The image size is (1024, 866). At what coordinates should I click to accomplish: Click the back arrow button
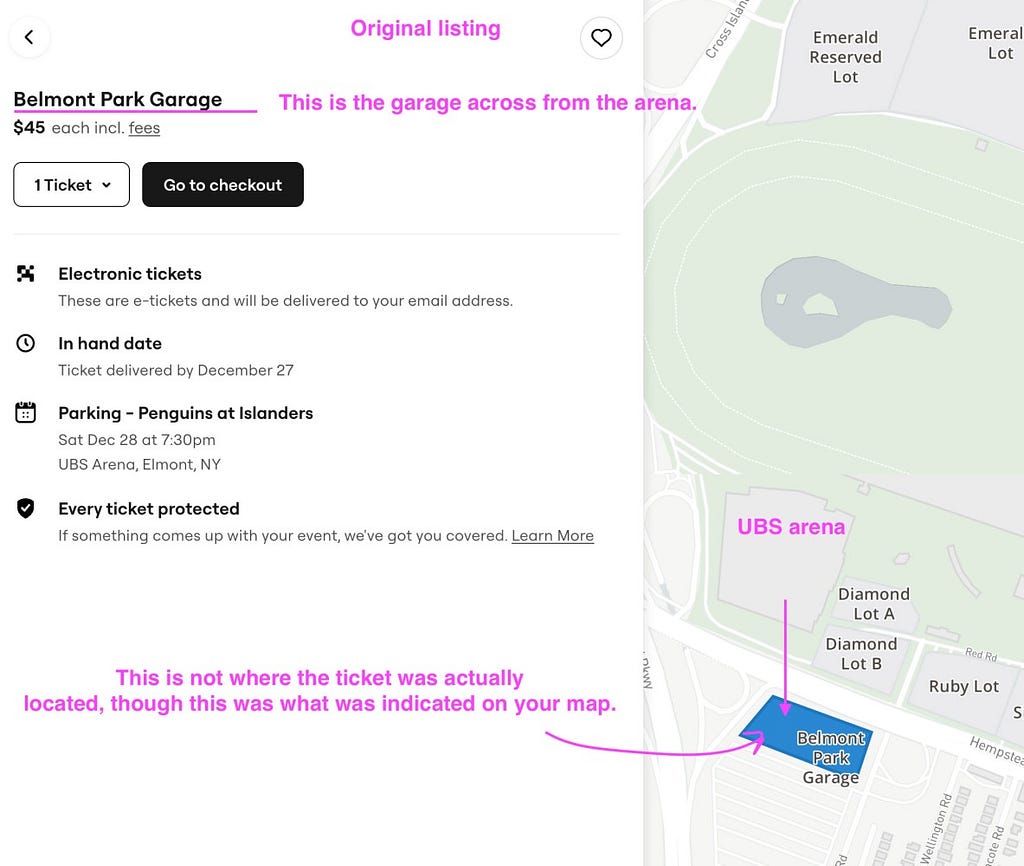click(29, 37)
